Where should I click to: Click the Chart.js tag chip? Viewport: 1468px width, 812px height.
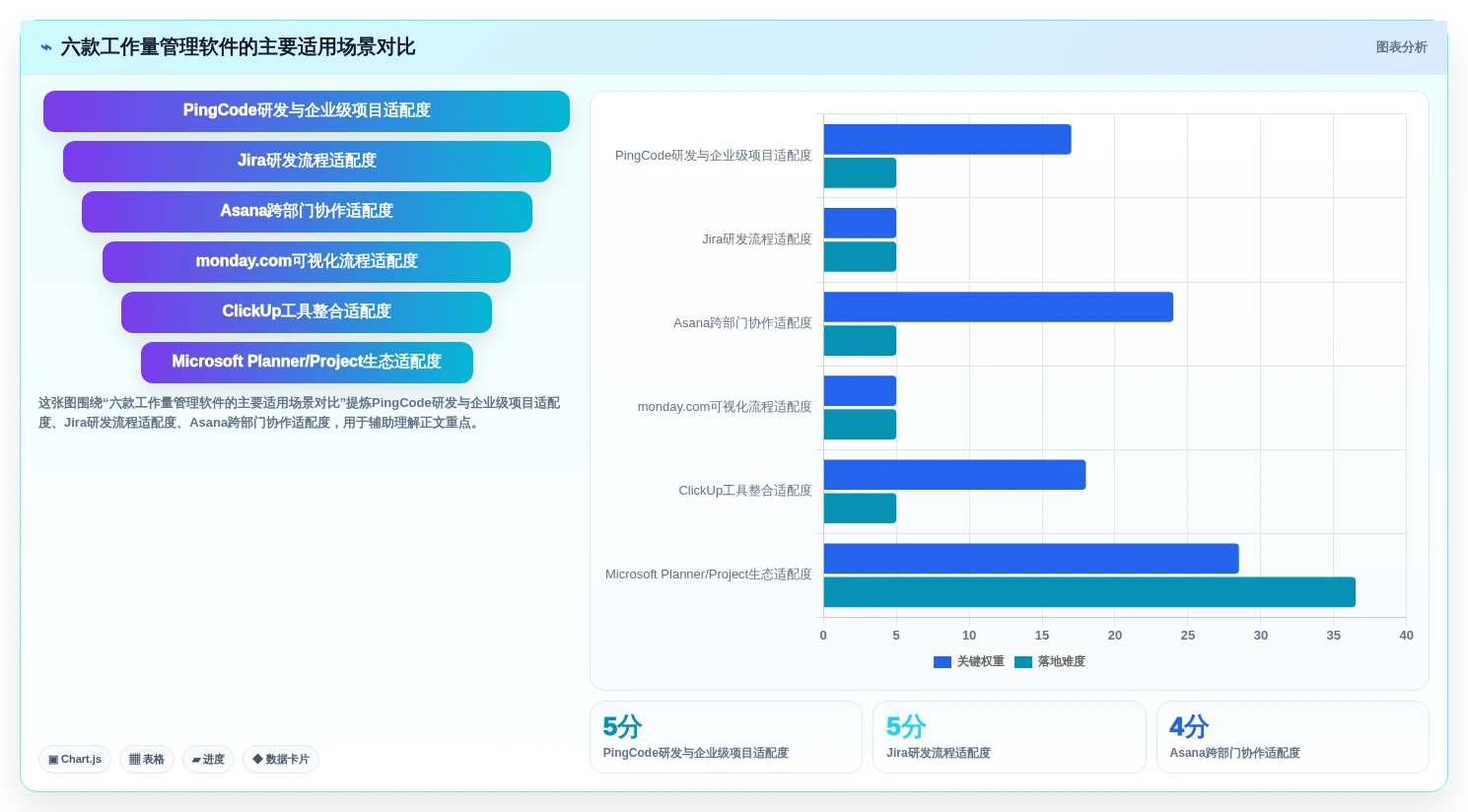(x=75, y=760)
